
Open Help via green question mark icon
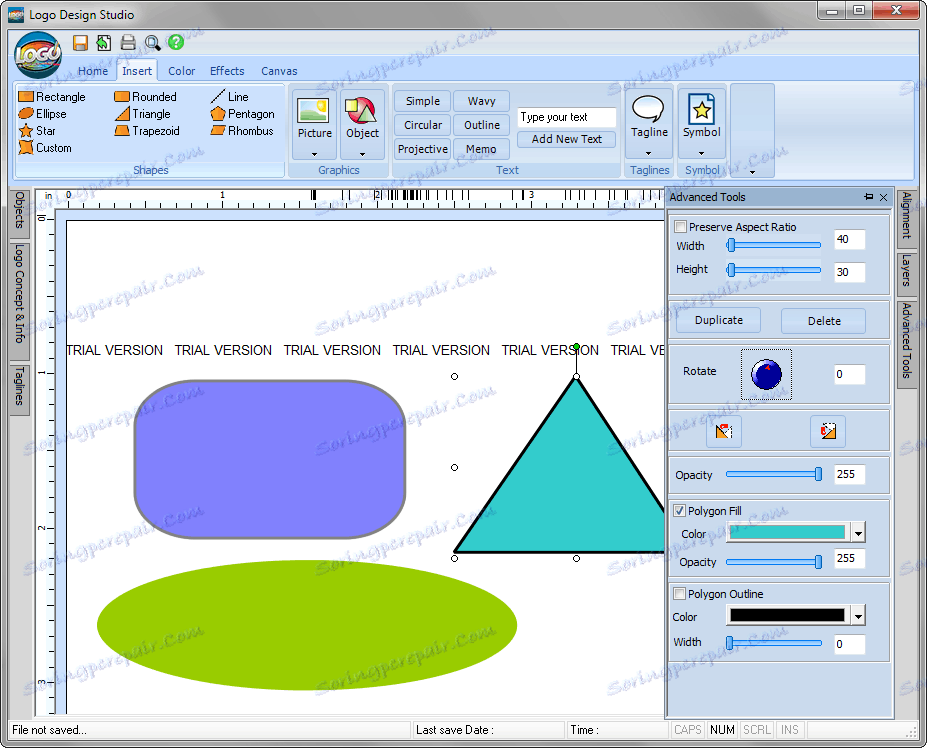[176, 42]
